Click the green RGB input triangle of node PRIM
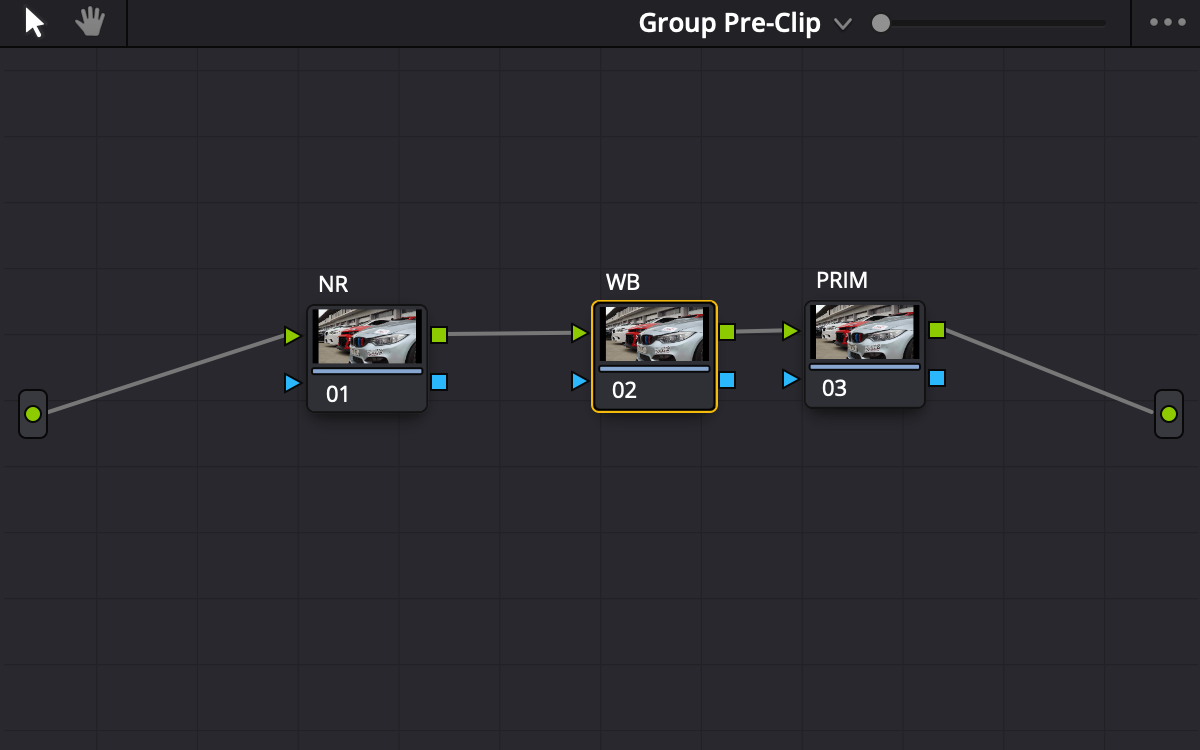The image size is (1200, 750). 791,330
